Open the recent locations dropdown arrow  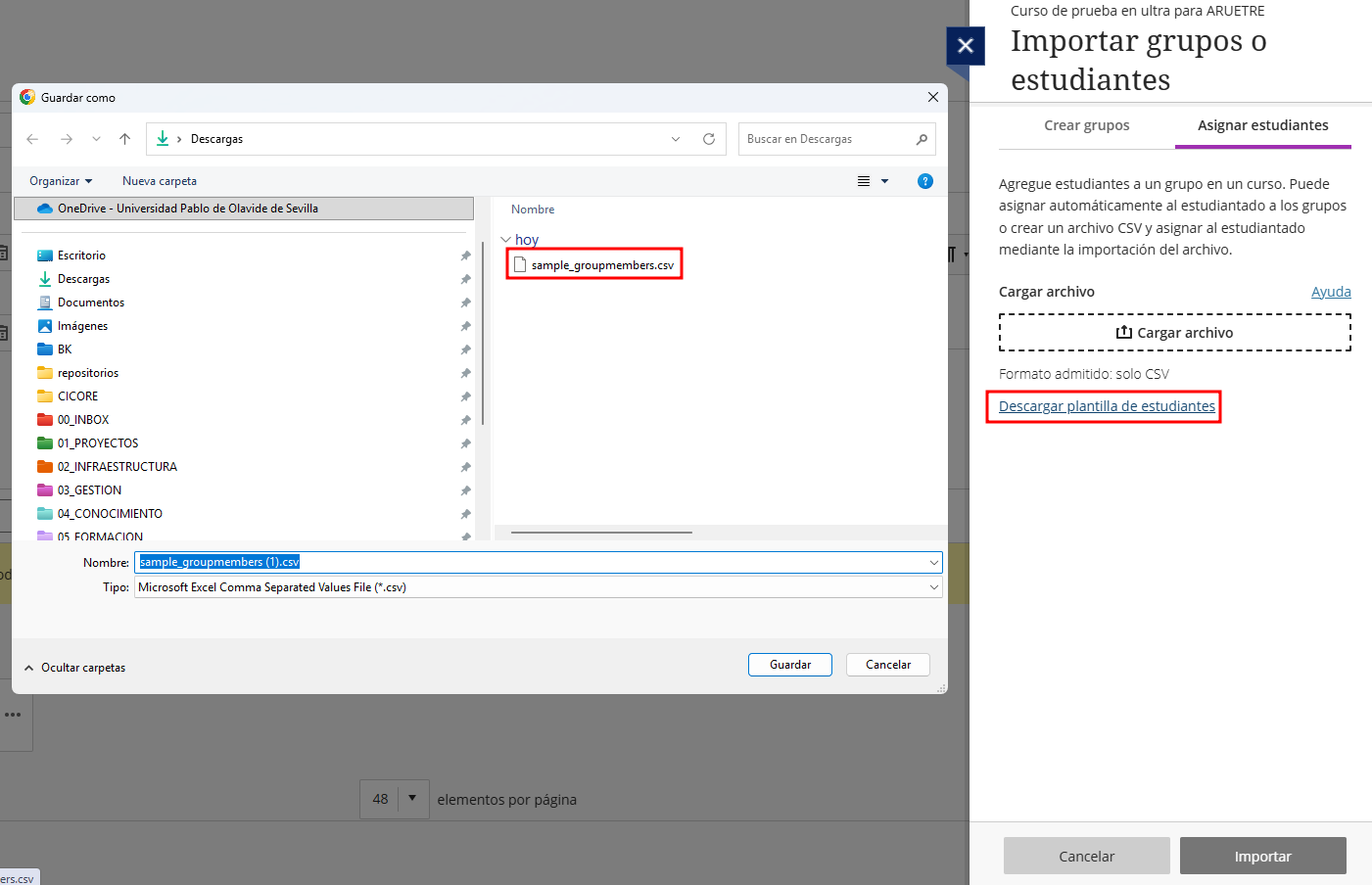click(96, 139)
